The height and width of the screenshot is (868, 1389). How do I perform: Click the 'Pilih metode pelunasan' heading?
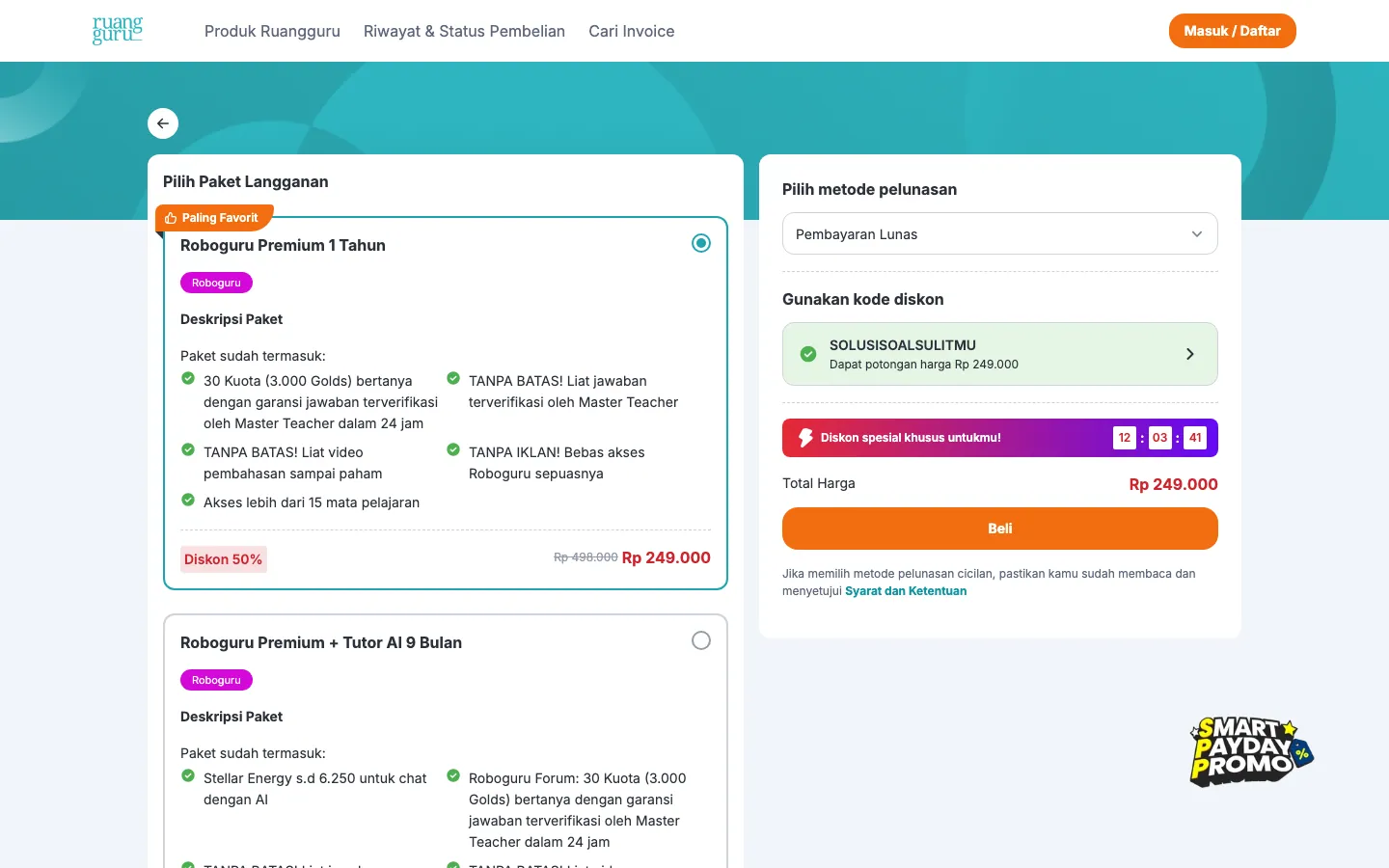pyautogui.click(x=870, y=189)
